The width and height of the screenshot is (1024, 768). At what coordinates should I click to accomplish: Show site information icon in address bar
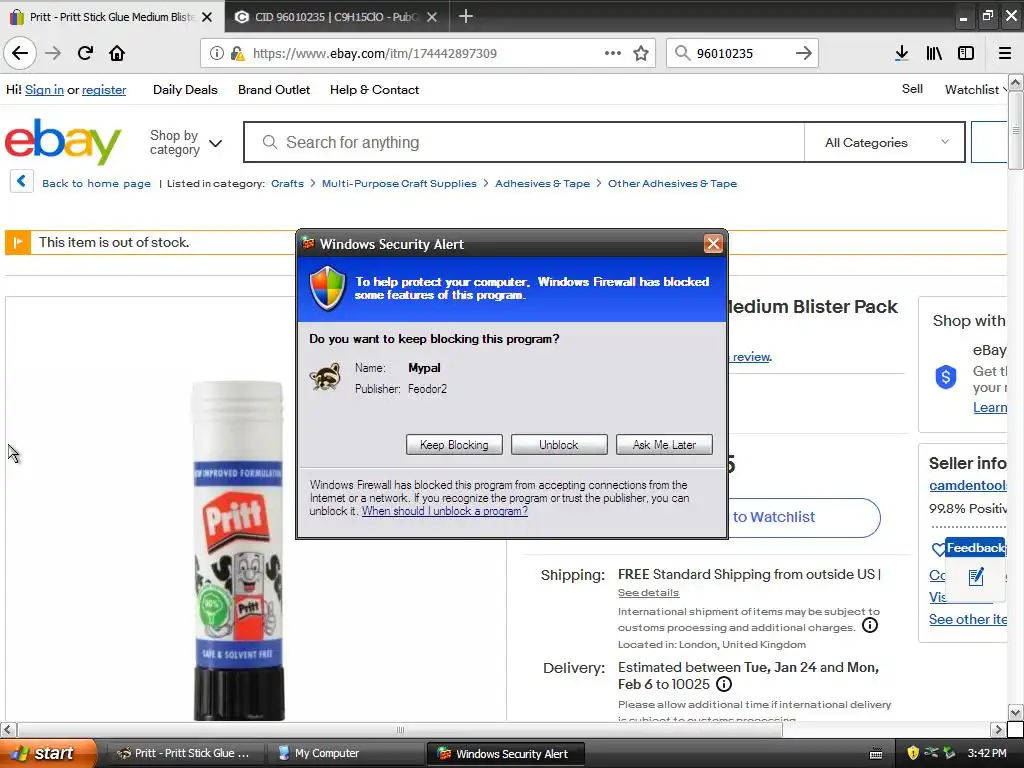click(217, 53)
